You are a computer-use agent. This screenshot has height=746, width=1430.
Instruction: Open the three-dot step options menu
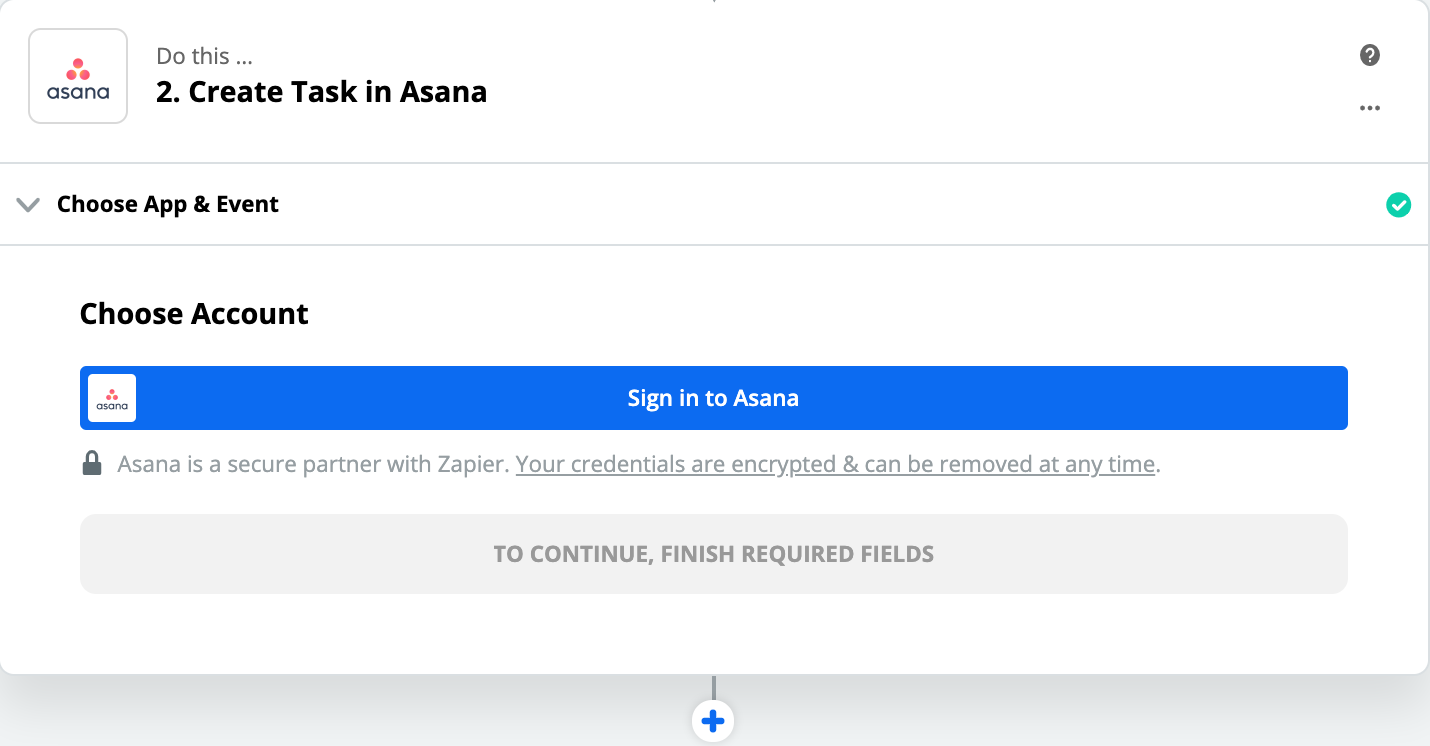(x=1370, y=108)
